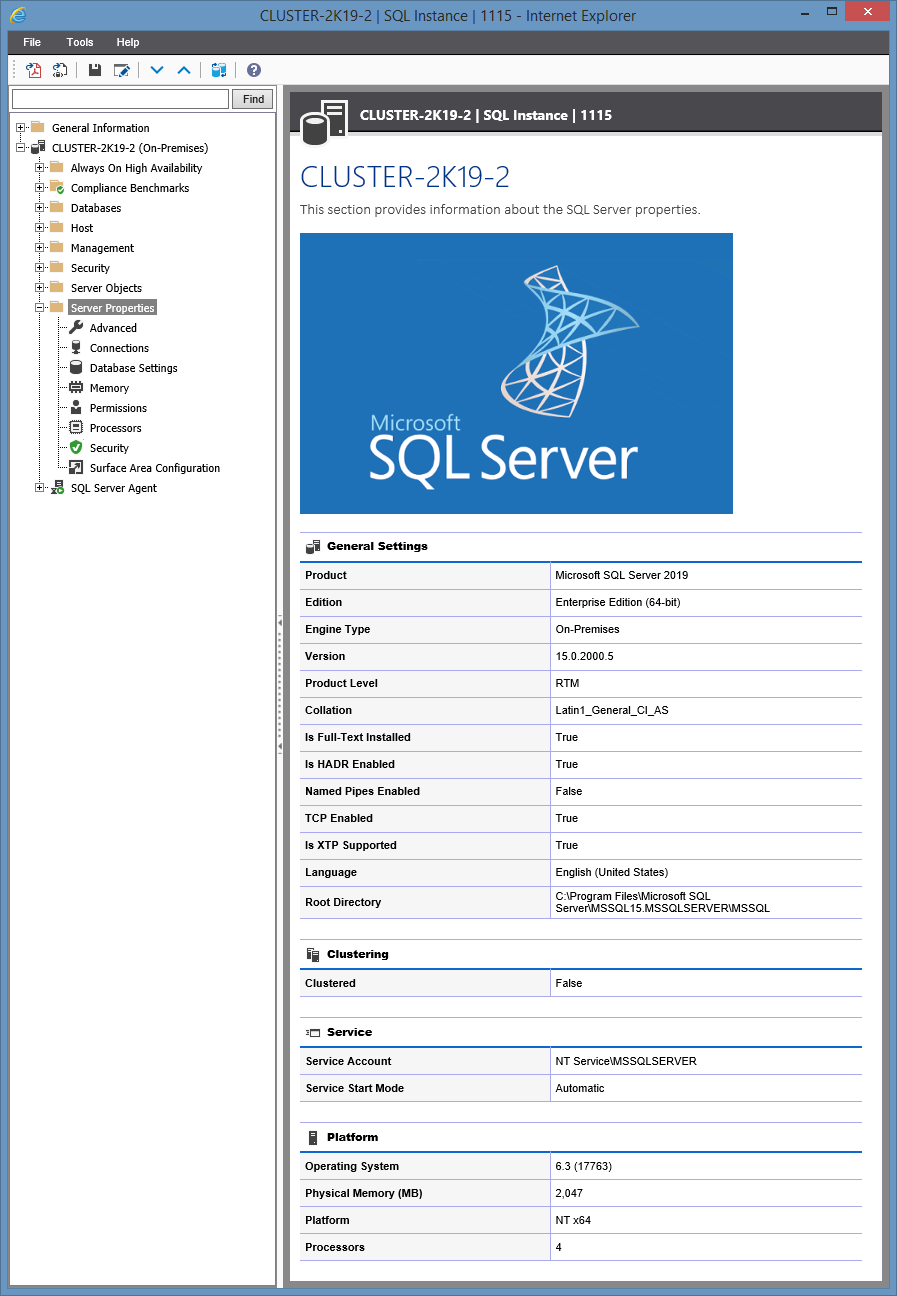Open the File menu
The height and width of the screenshot is (1296, 897).
pos(31,42)
